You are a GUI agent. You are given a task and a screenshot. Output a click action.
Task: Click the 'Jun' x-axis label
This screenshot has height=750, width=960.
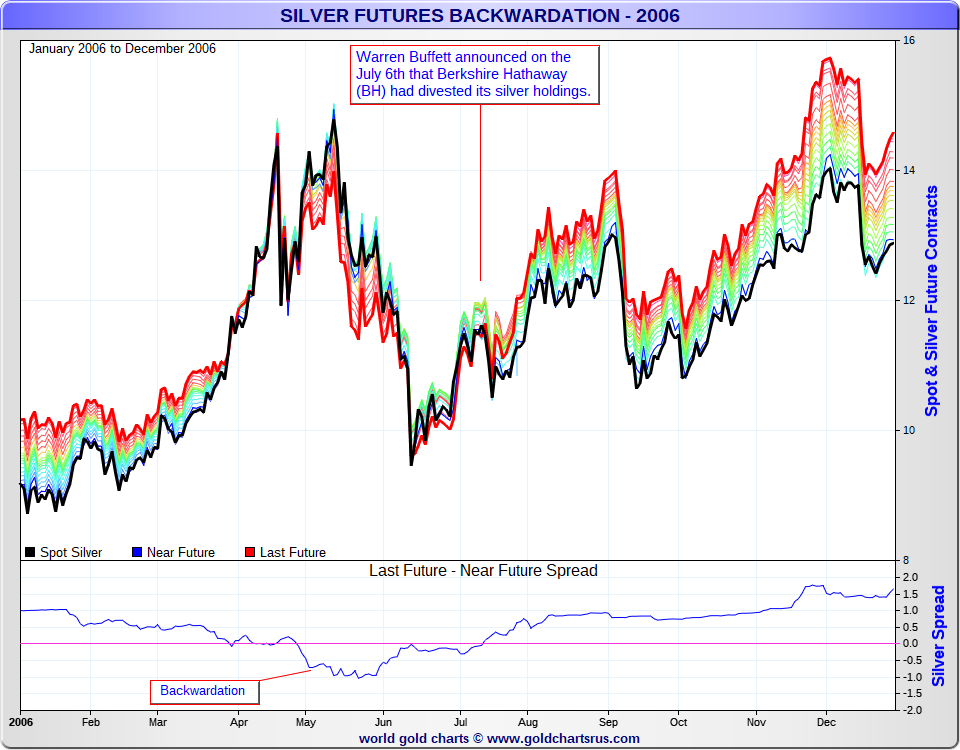pyautogui.click(x=383, y=722)
